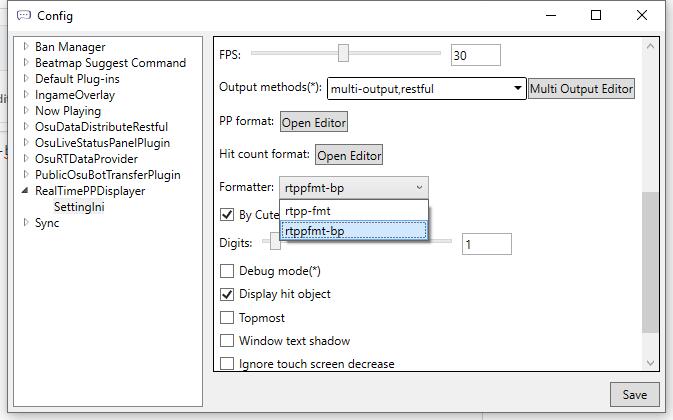Select Now Playing entry
The image size is (673, 420).
[x=68, y=111]
